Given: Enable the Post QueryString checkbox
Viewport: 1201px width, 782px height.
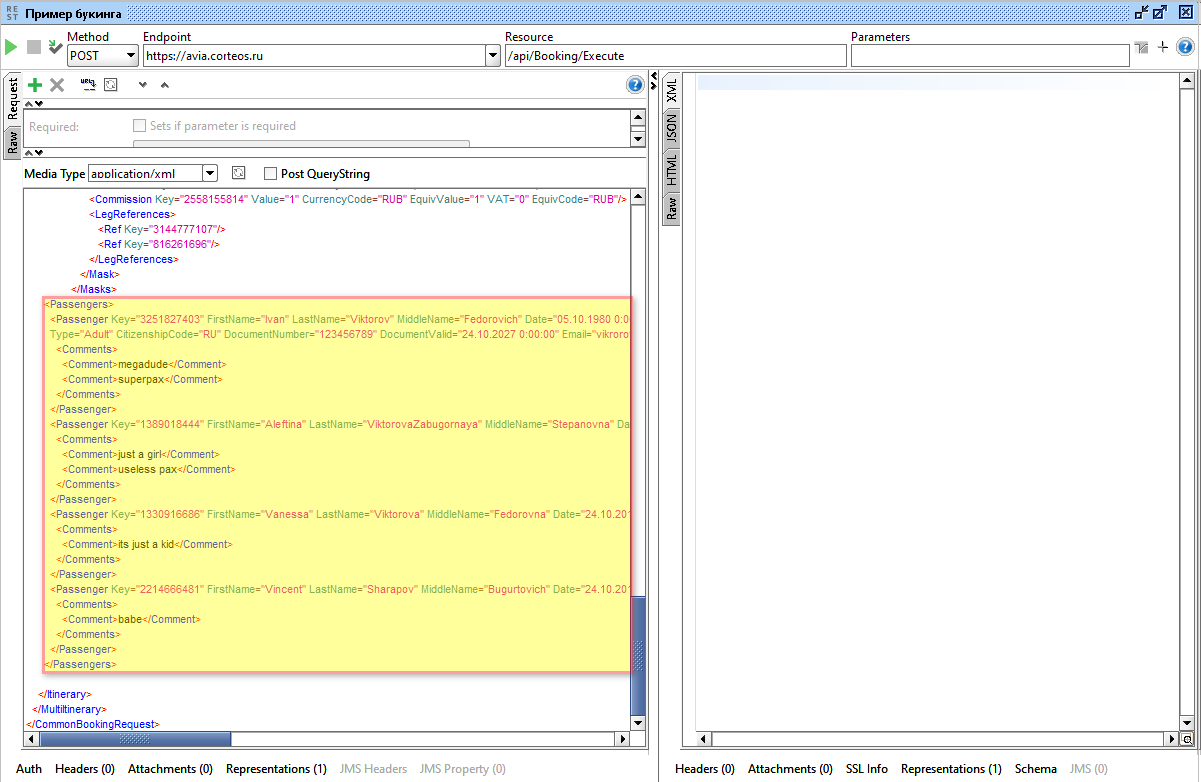Looking at the screenshot, I should [270, 174].
